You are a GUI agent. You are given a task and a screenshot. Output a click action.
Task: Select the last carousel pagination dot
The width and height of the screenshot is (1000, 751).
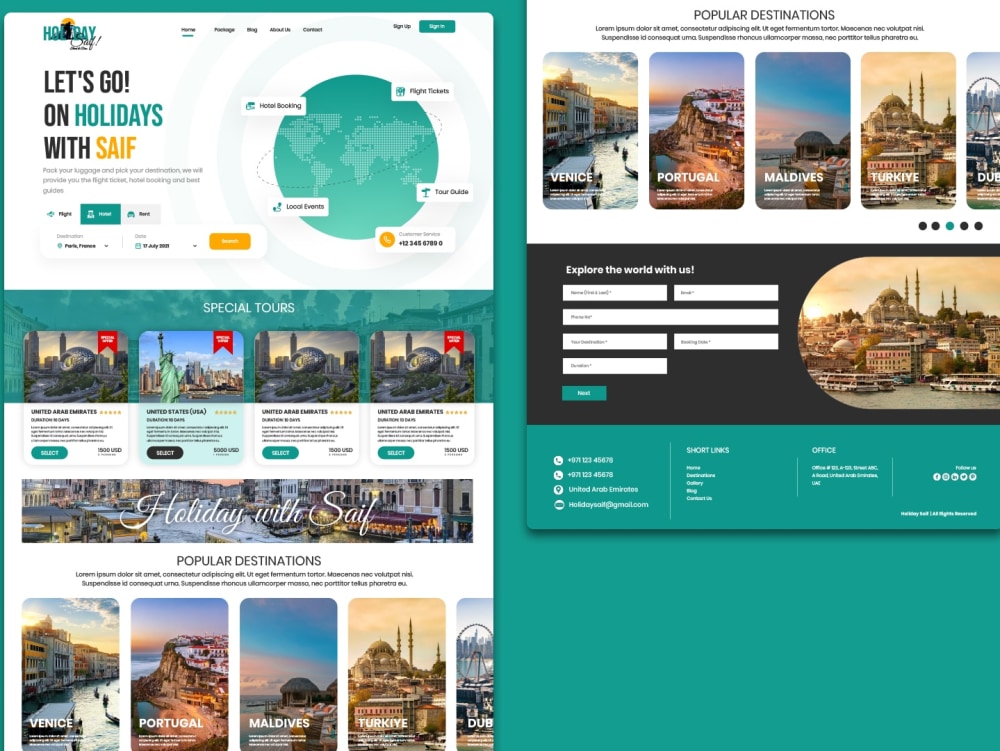click(x=978, y=226)
